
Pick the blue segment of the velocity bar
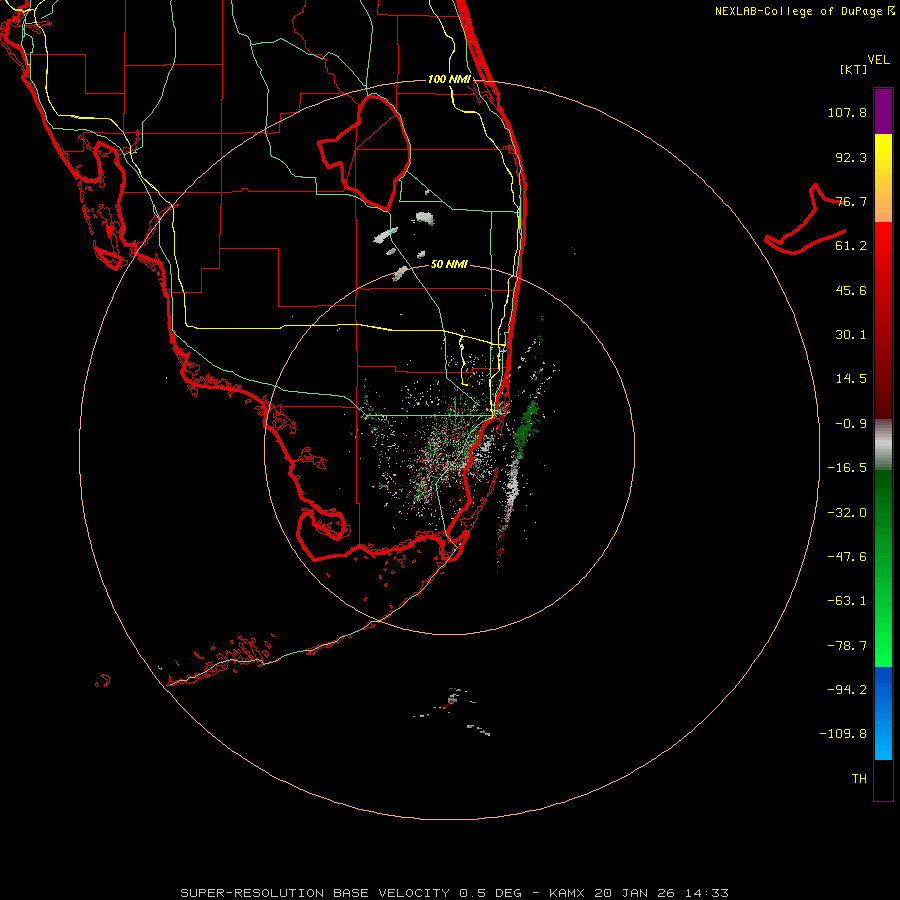point(883,713)
